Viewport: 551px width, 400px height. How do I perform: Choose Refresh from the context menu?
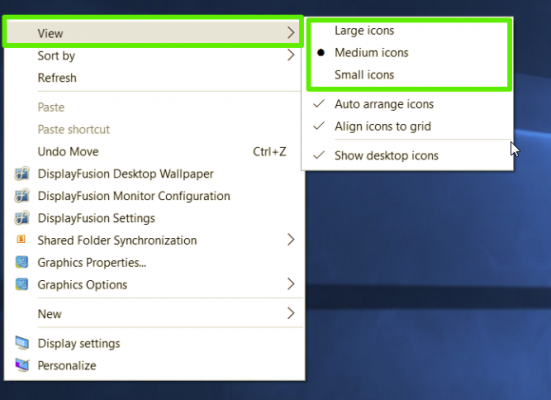[57, 78]
